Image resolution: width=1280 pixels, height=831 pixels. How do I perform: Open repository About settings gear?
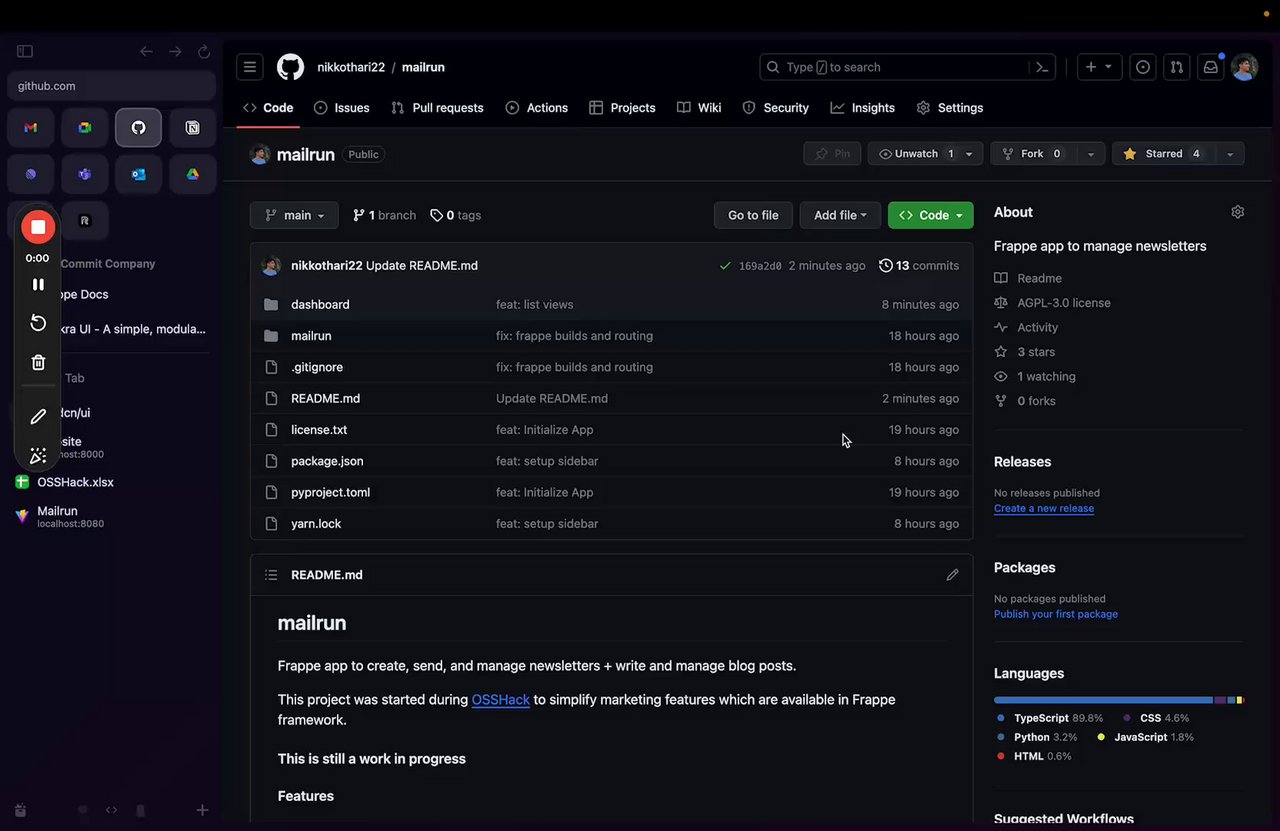click(1237, 212)
